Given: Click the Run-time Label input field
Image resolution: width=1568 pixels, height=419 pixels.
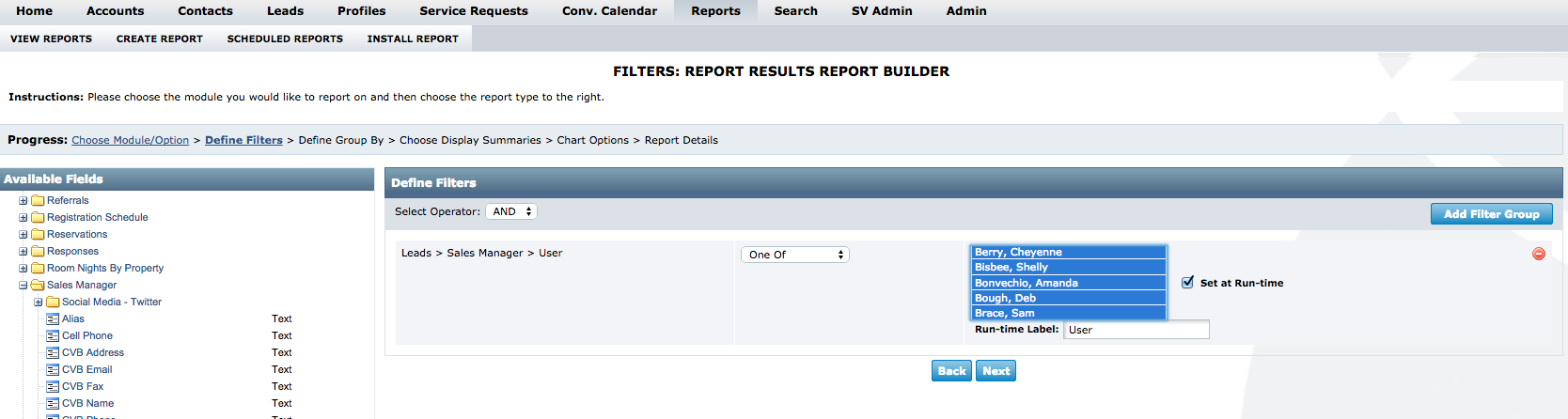Looking at the screenshot, I should click(x=1137, y=330).
